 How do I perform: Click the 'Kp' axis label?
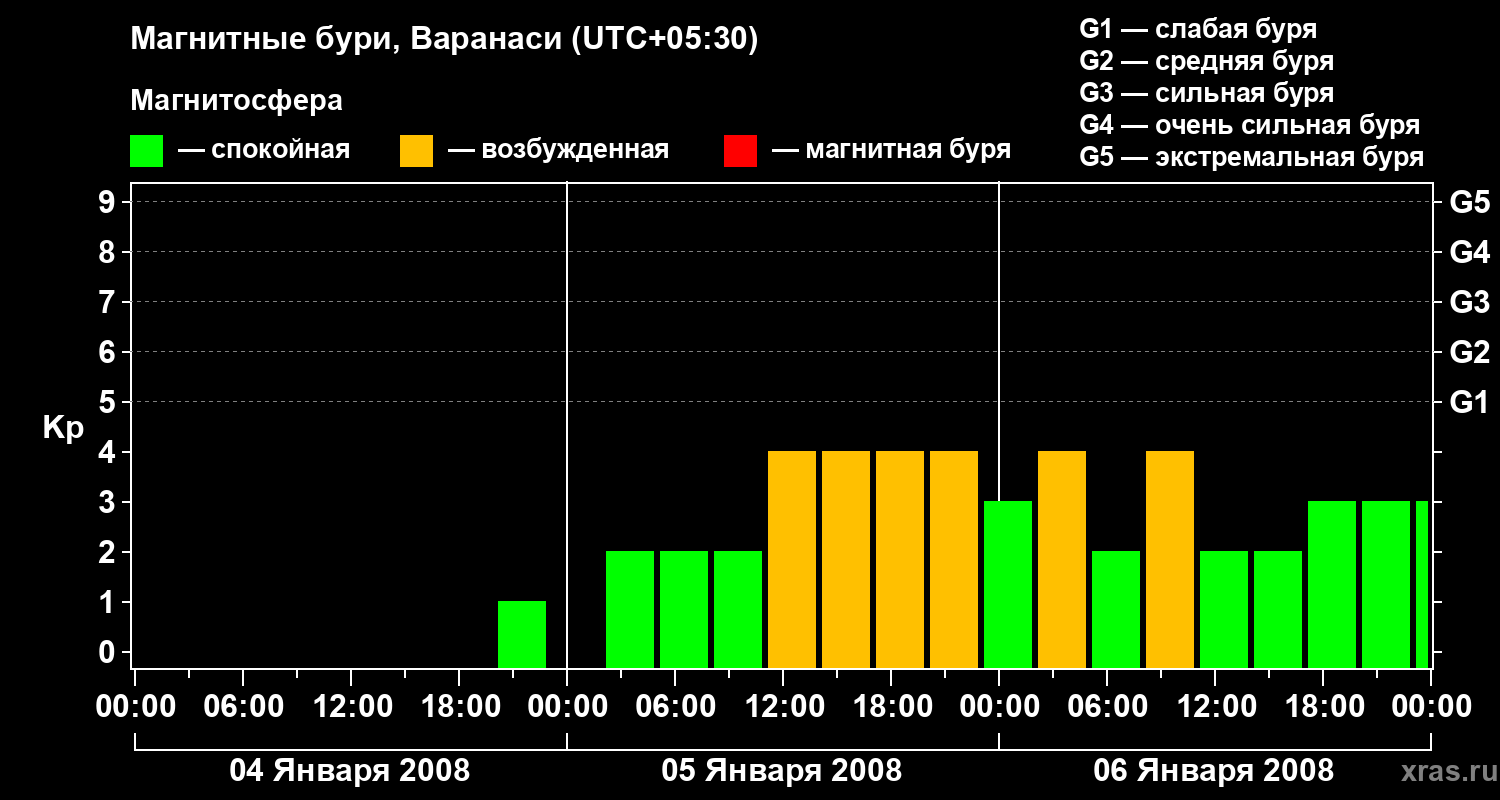pyautogui.click(x=63, y=427)
